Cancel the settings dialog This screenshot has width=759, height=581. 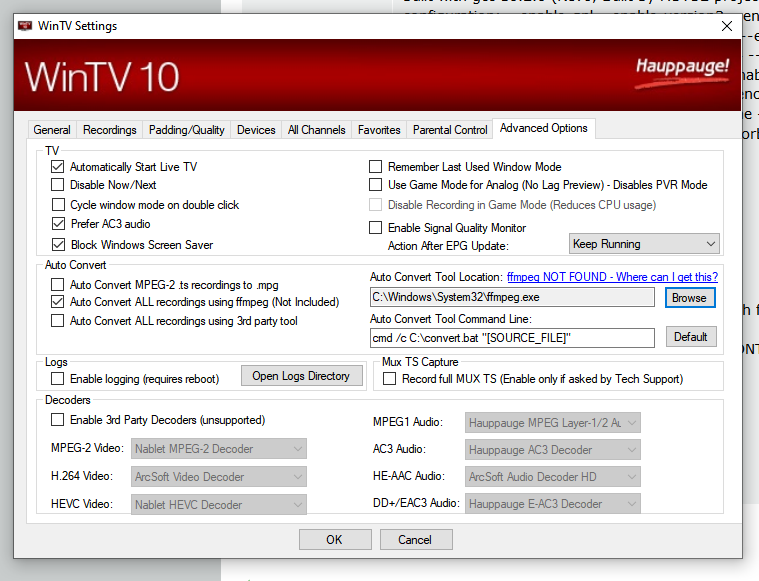[415, 539]
